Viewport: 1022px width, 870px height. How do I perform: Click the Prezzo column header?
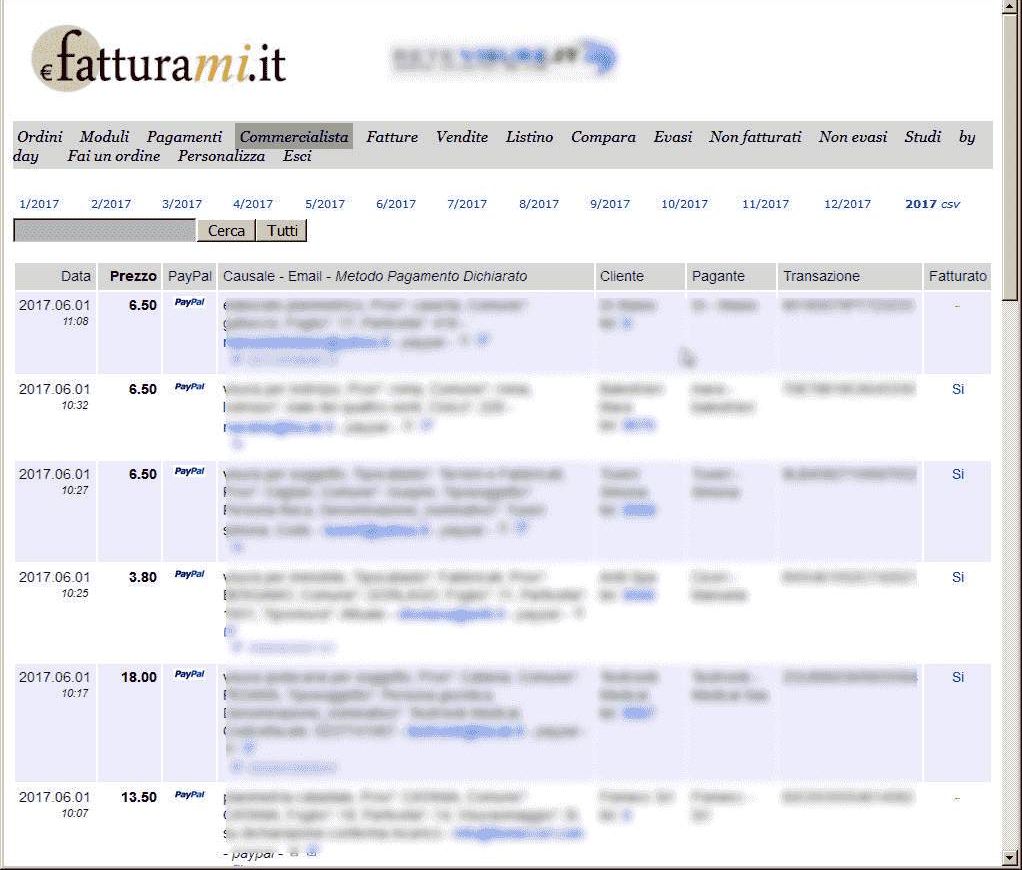[133, 276]
